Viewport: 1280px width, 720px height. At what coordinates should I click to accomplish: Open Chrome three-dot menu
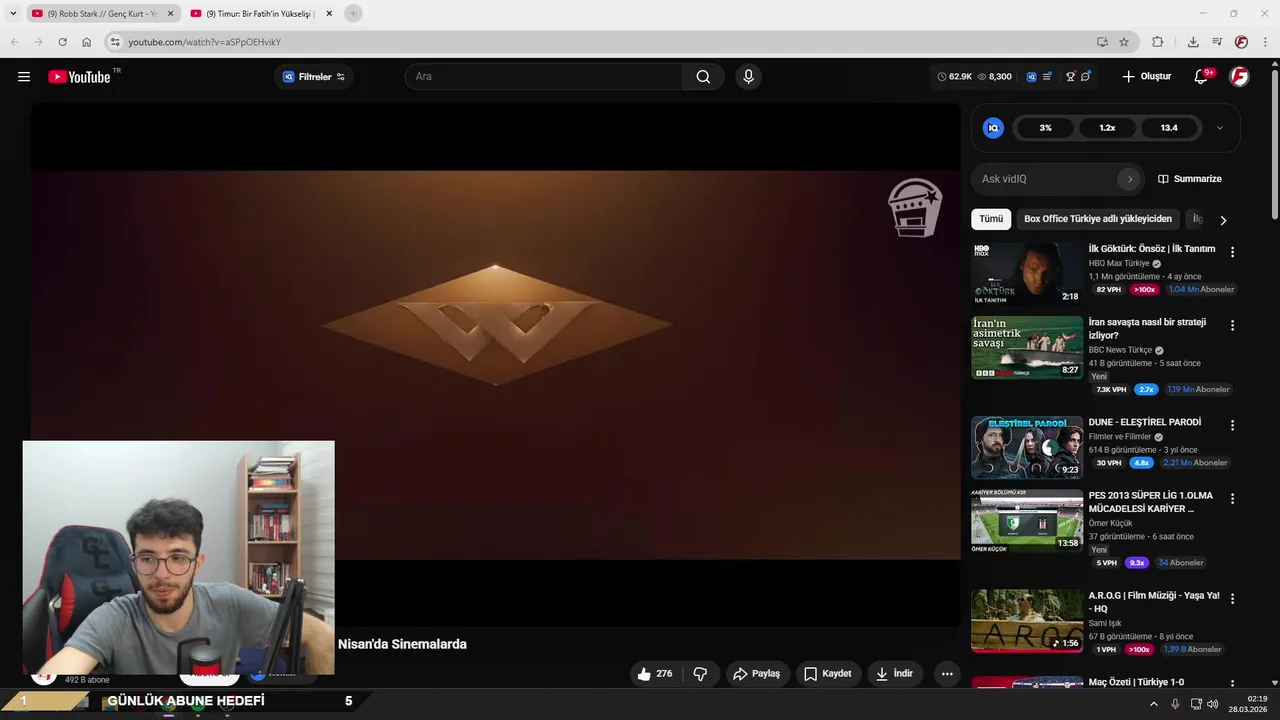[x=1265, y=42]
